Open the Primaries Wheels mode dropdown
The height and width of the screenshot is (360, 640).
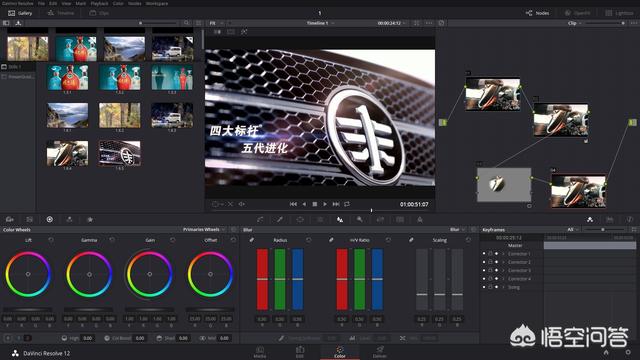click(204, 229)
